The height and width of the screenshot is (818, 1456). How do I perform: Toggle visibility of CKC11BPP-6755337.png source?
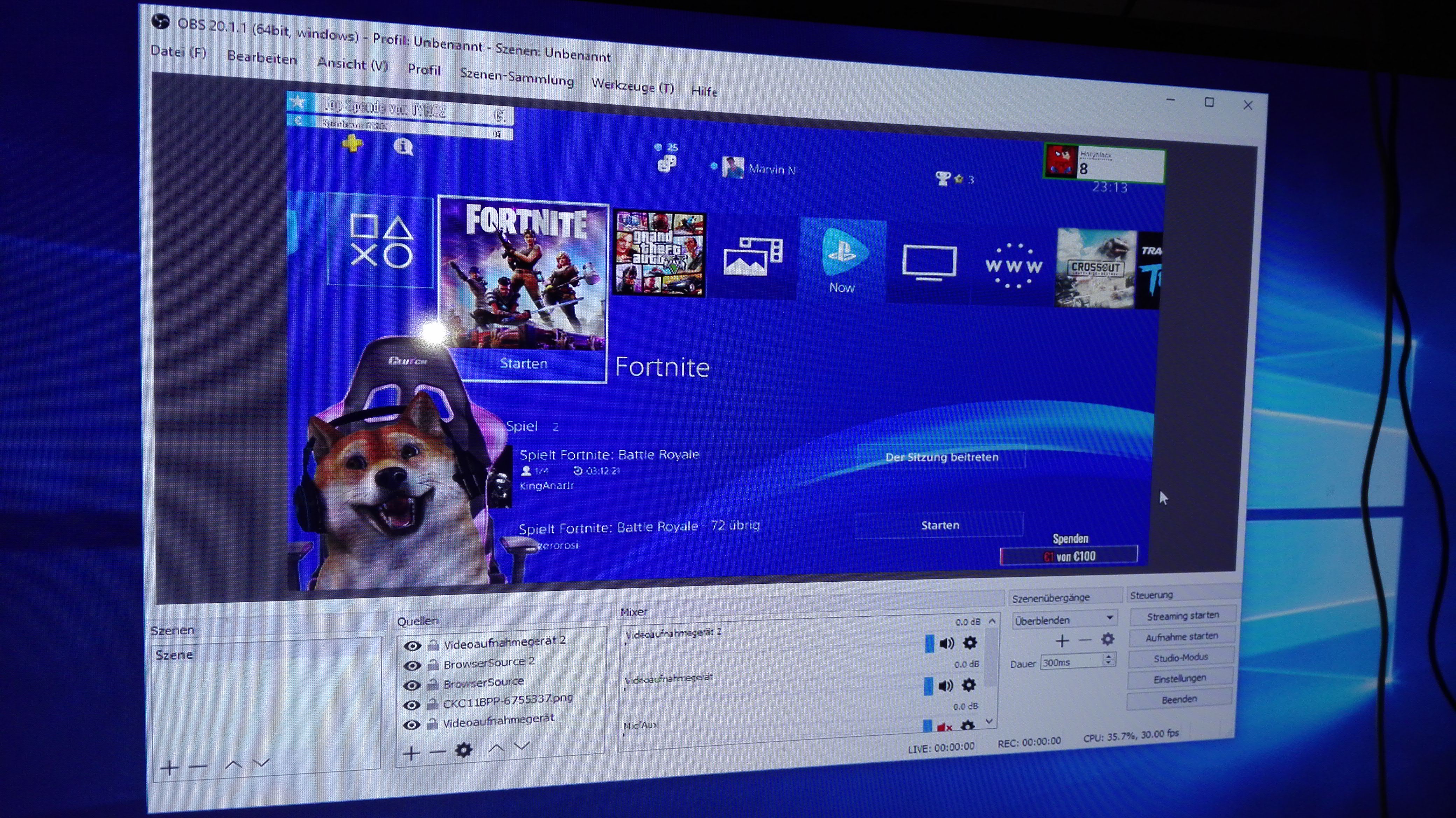412,705
